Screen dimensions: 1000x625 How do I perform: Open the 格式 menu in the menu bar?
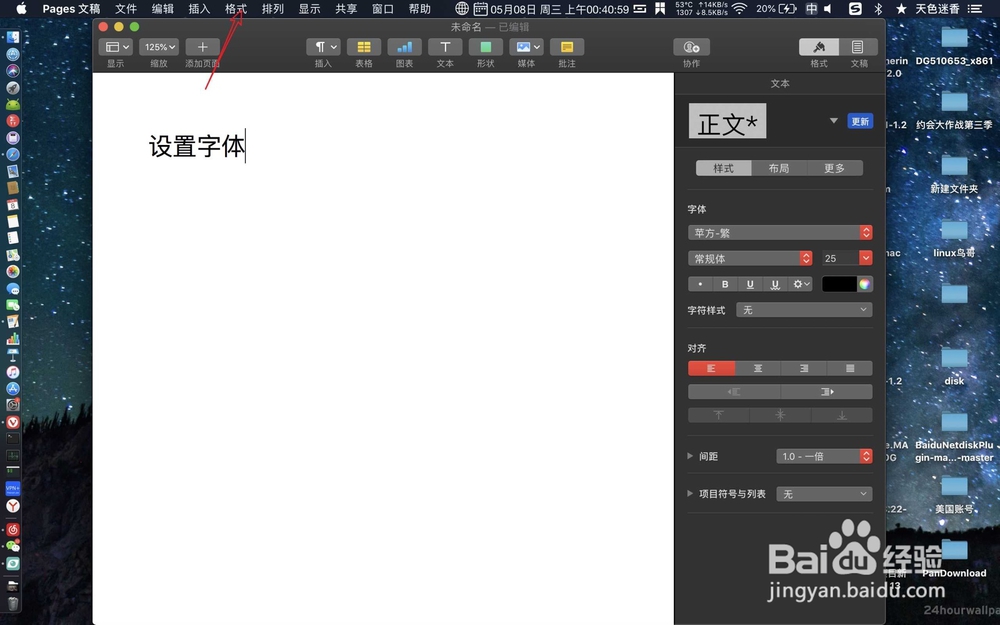tap(235, 9)
